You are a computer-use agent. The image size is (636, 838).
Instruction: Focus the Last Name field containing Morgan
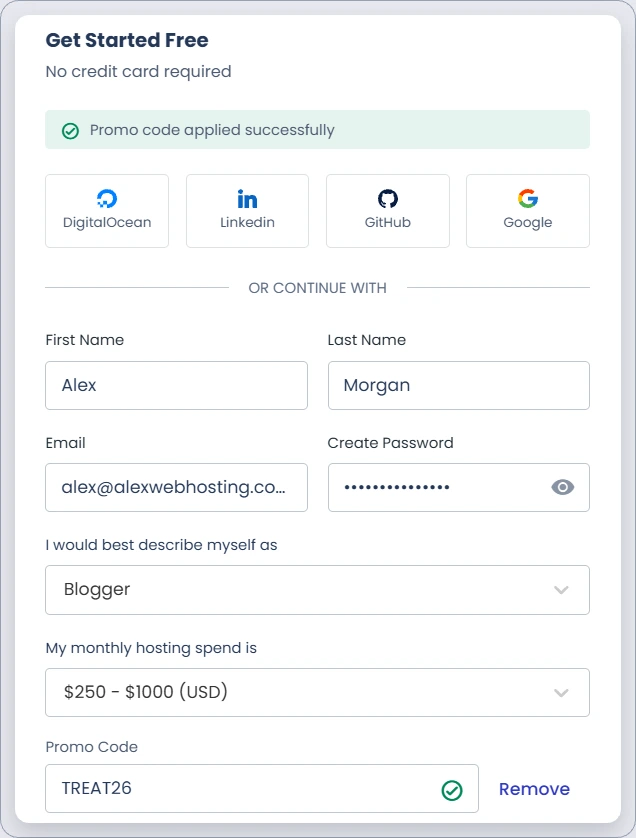(x=459, y=385)
